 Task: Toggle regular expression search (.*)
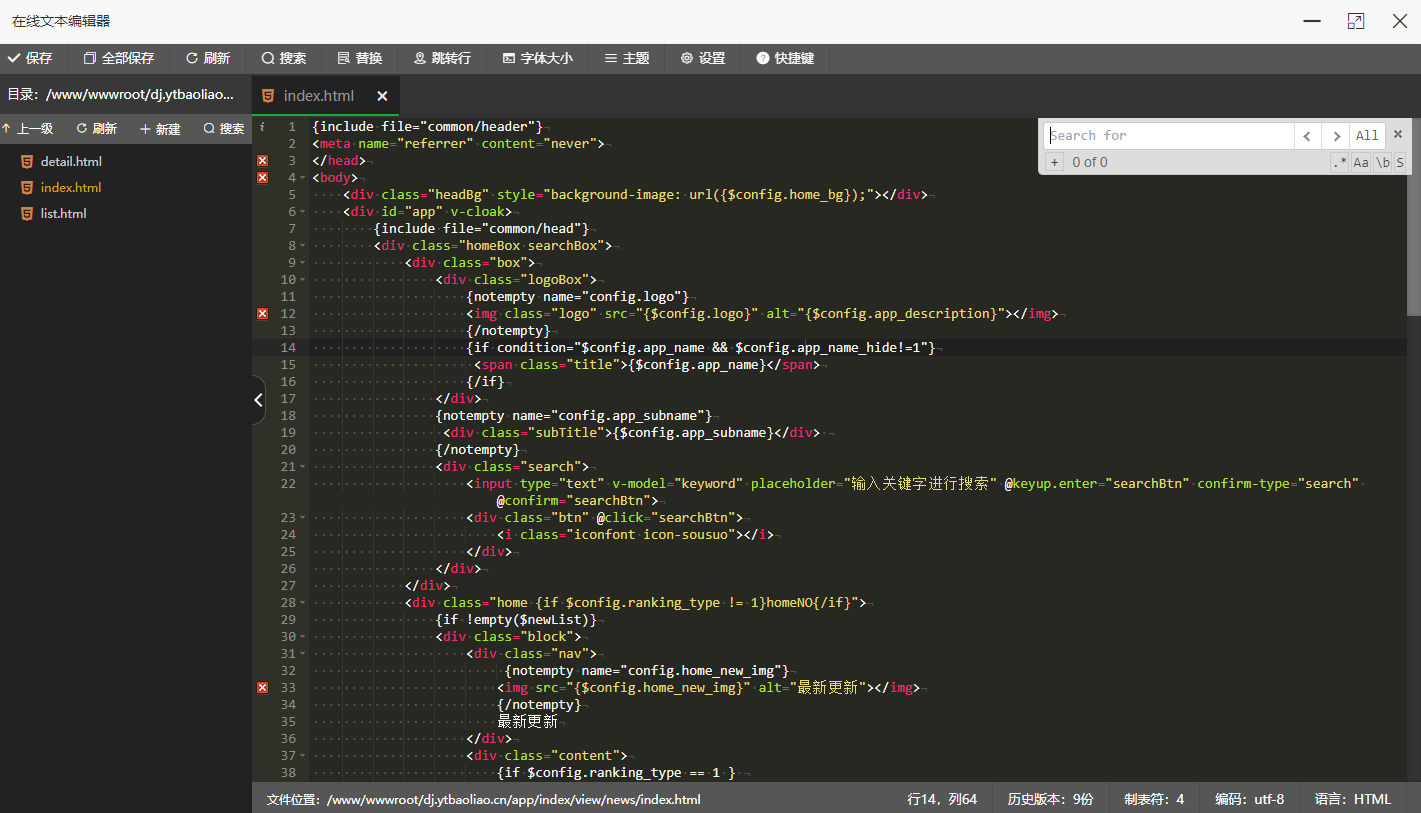pos(1340,162)
